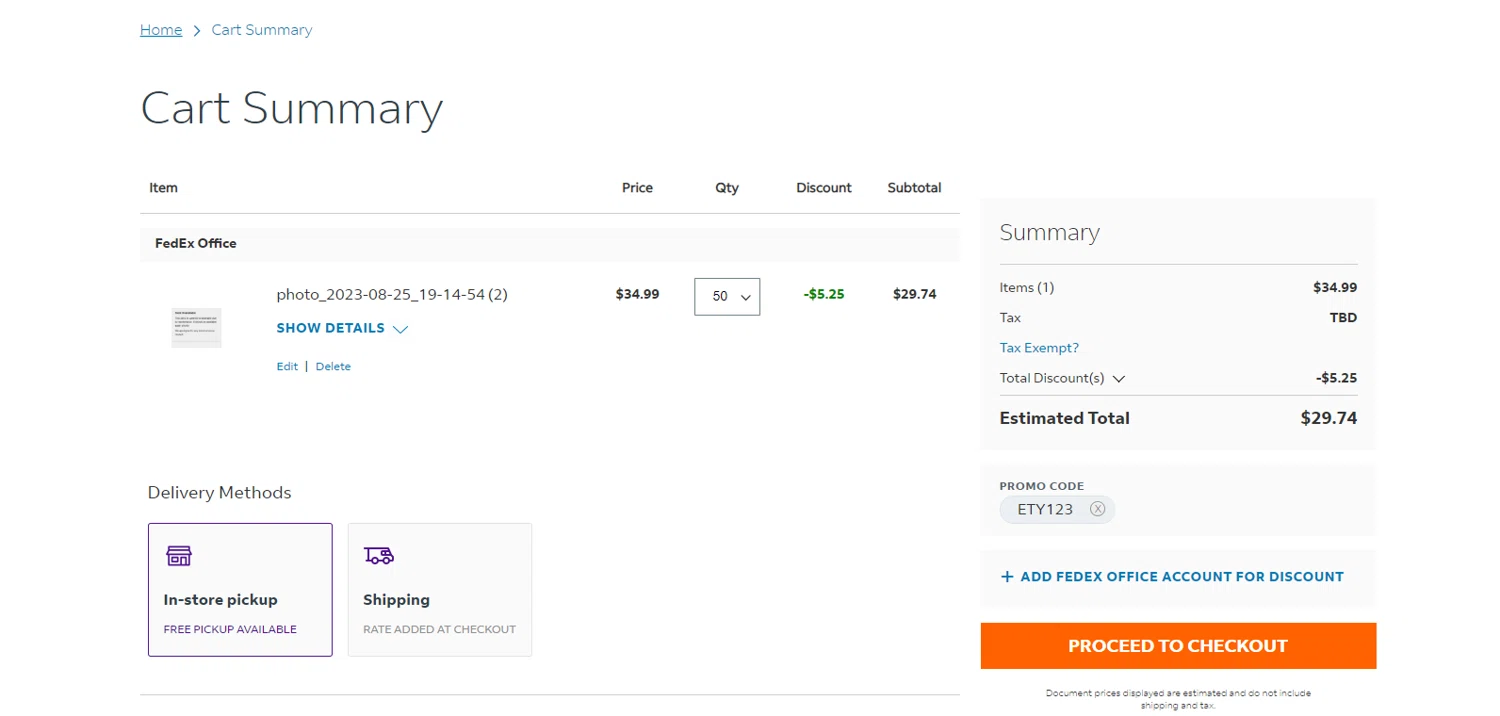Open the photo item thumbnail preview
Screen dimensions: 1500x716
(196, 328)
